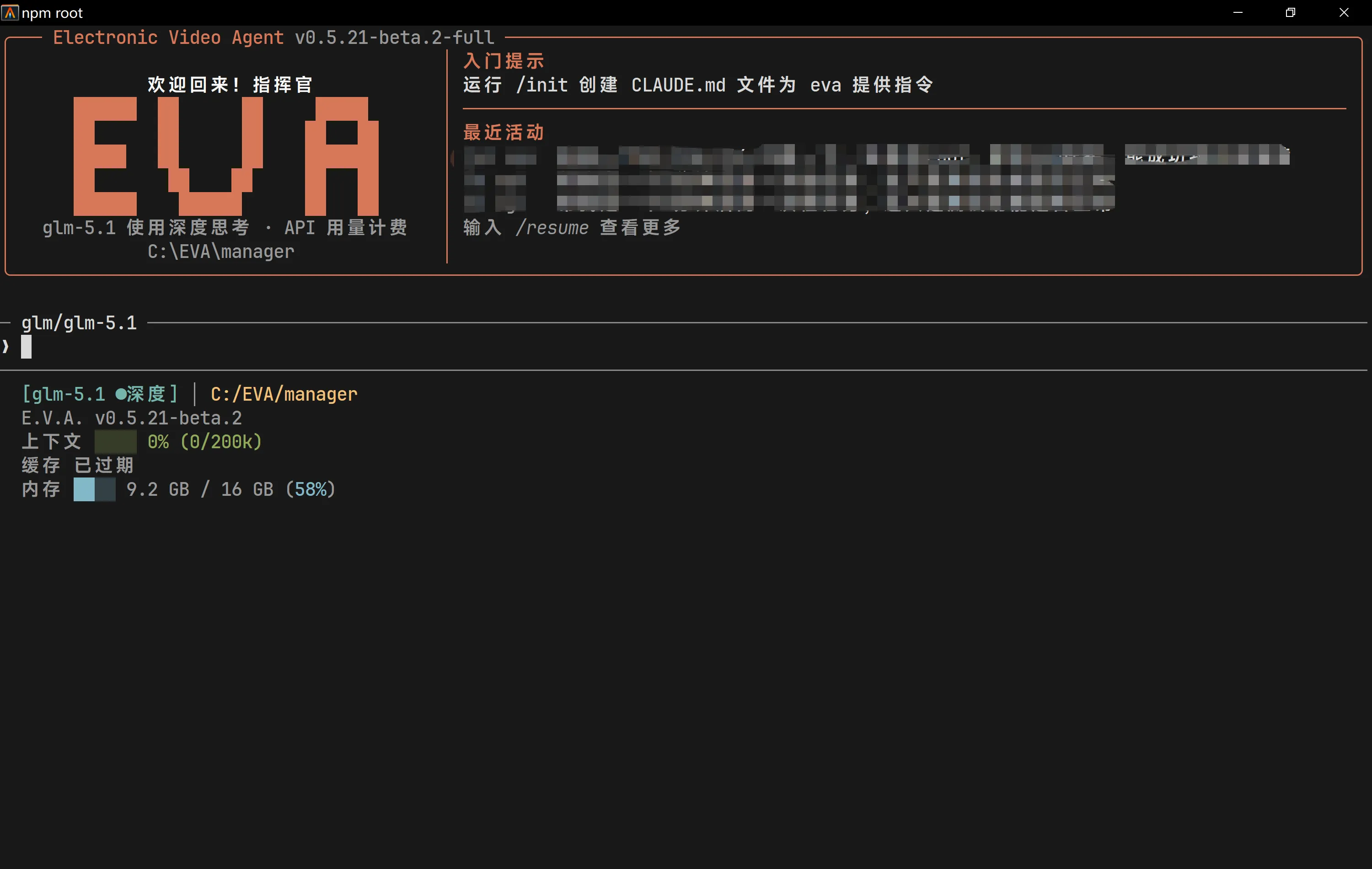Restore down the terminal window
The image size is (1372, 869).
pyautogui.click(x=1291, y=12)
